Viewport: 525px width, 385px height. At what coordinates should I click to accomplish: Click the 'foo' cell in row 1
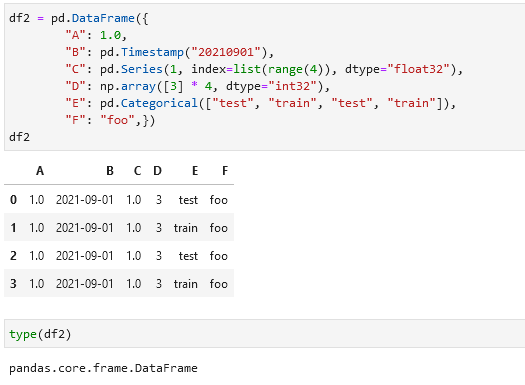tap(219, 228)
